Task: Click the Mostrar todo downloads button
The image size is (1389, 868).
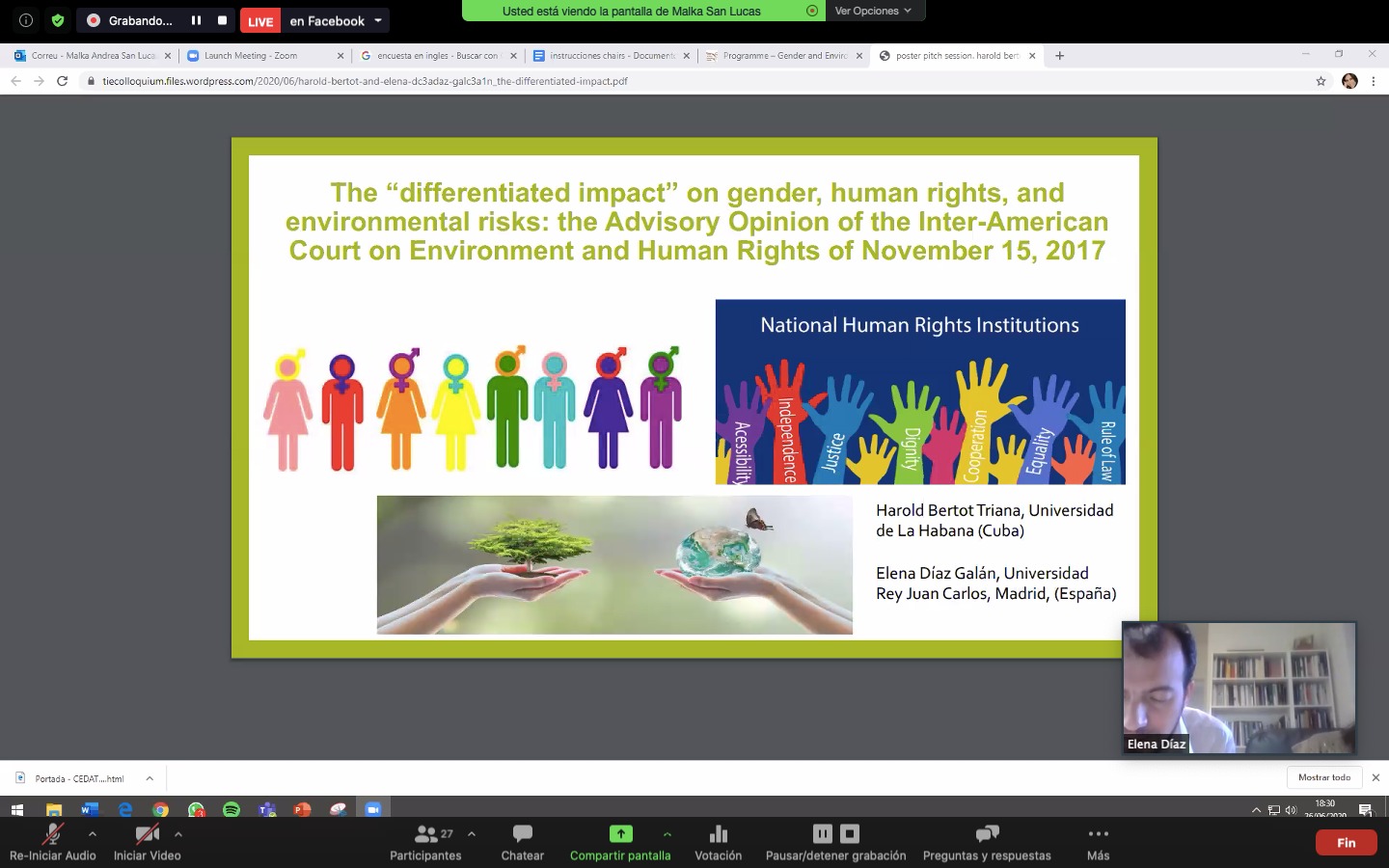Action: coord(1323,777)
